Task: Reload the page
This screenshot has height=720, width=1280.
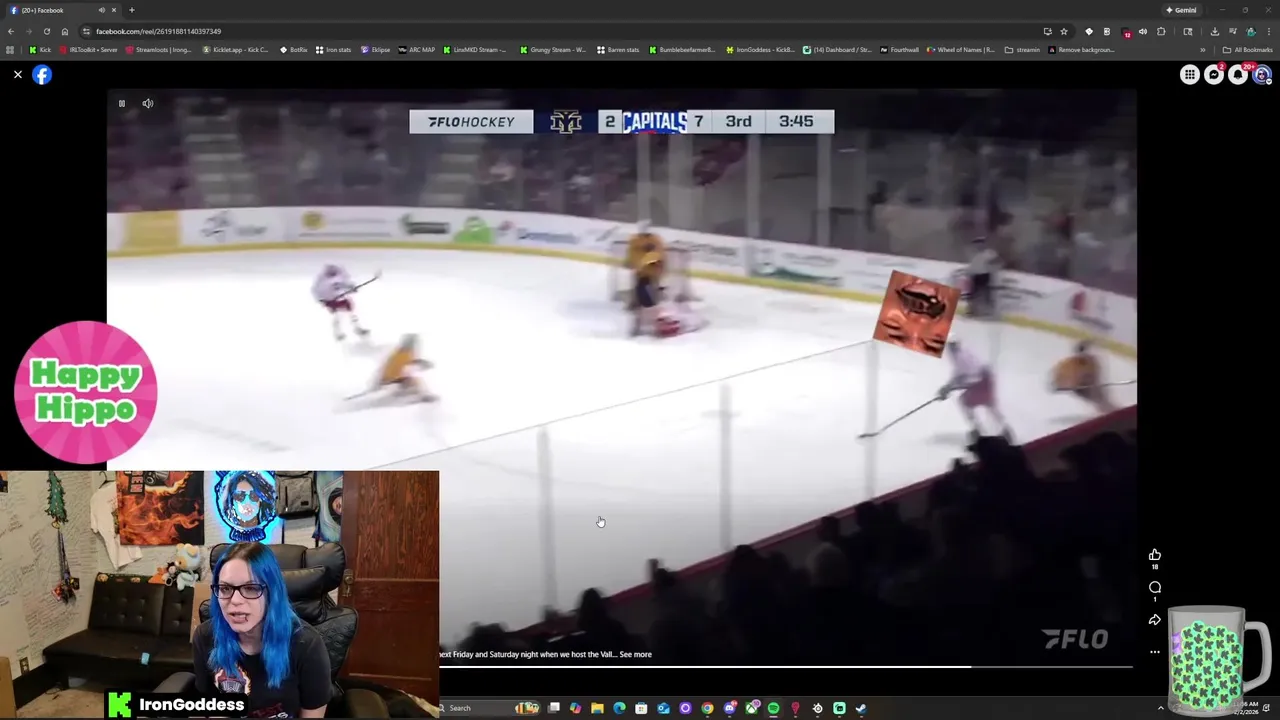Action: coord(46,31)
